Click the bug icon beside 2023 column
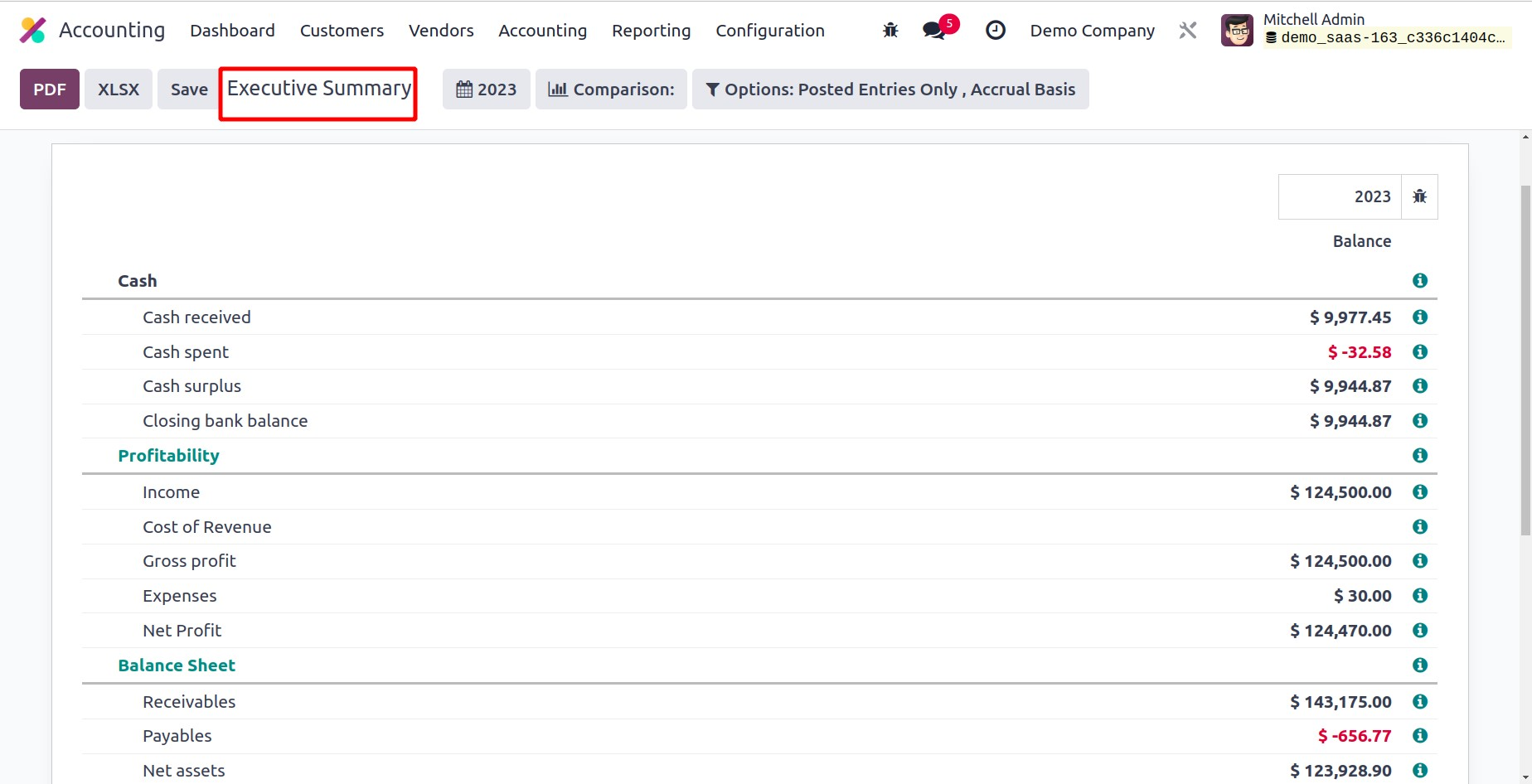 click(x=1419, y=196)
